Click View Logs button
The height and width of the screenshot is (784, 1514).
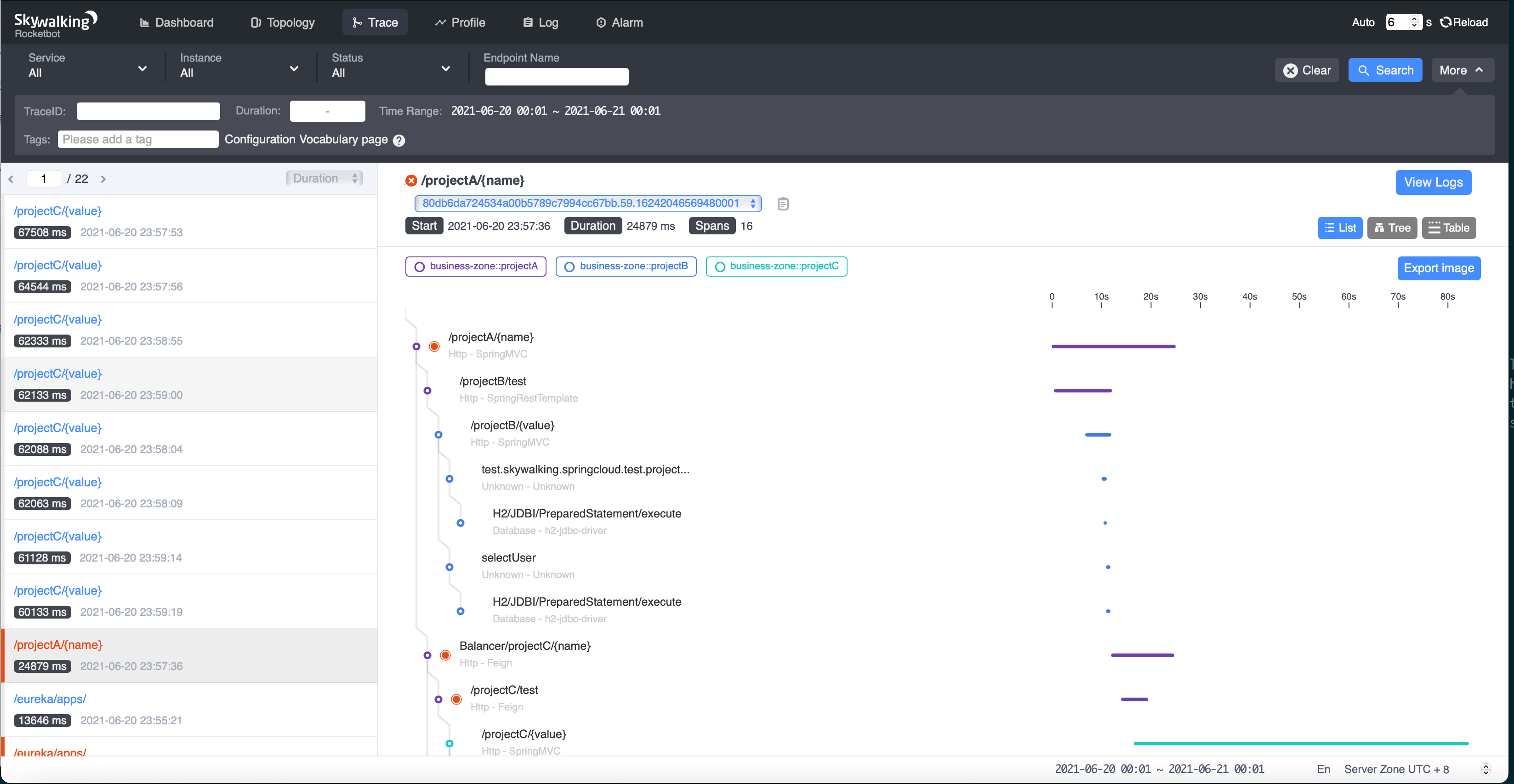pos(1433,182)
